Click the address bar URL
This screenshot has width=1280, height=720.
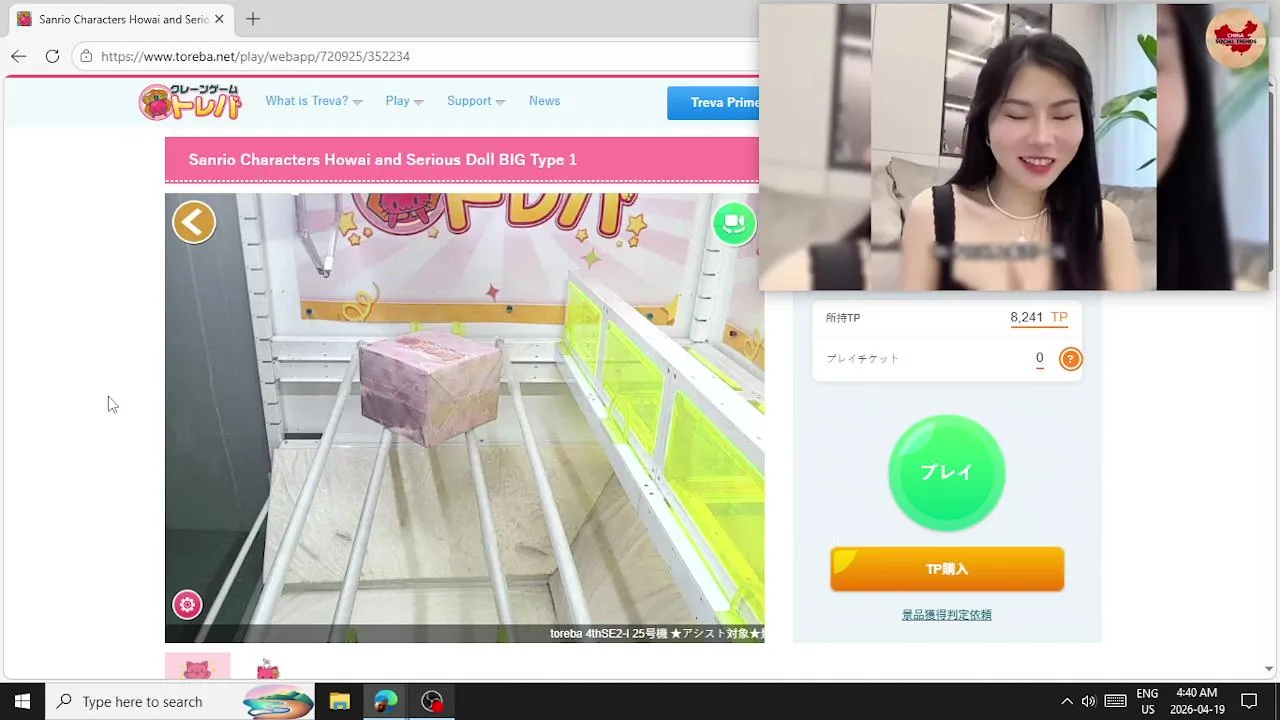point(255,56)
